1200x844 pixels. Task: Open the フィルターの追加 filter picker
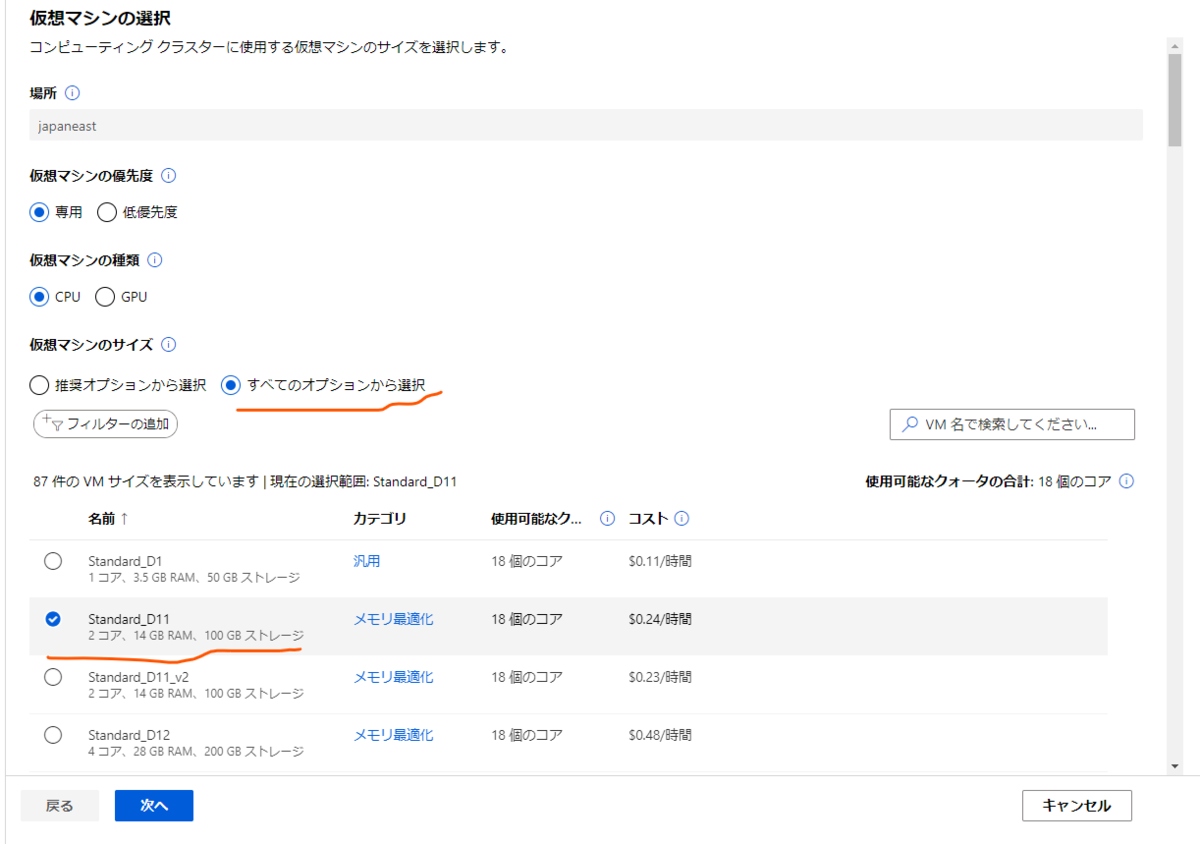point(104,423)
